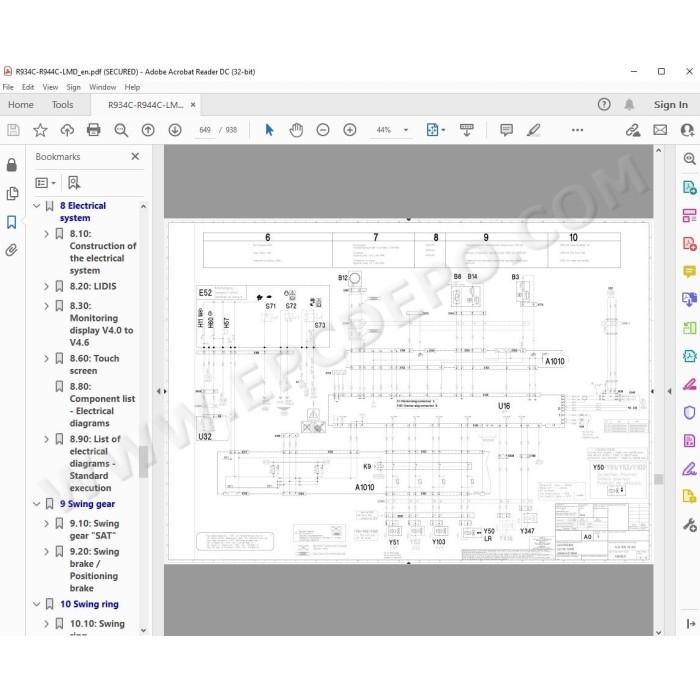Open the Window menu

click(103, 87)
